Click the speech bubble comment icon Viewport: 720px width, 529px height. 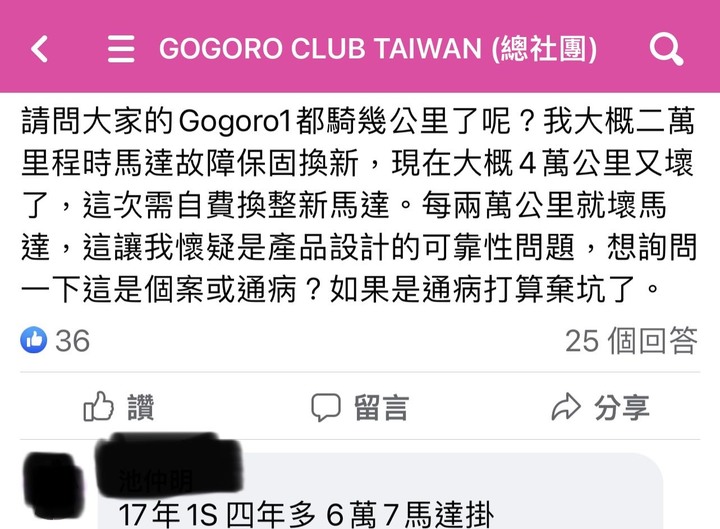(x=326, y=407)
